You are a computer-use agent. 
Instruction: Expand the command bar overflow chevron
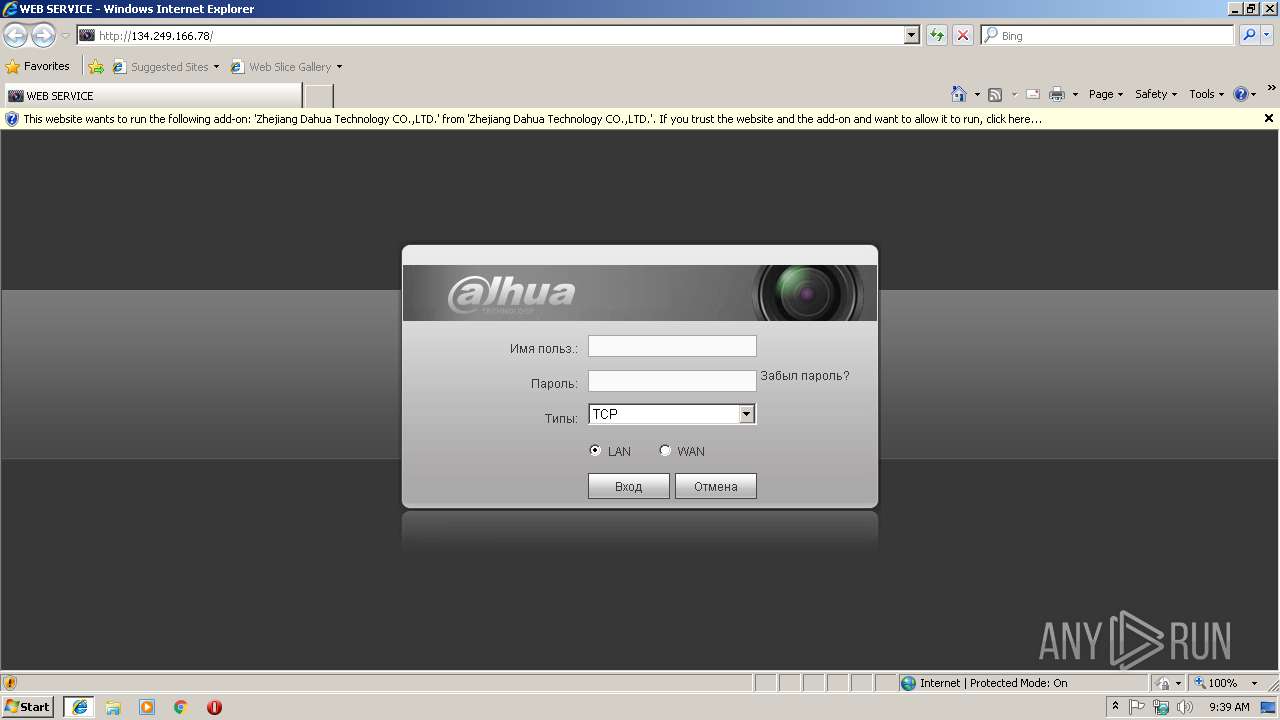pyautogui.click(x=1272, y=90)
